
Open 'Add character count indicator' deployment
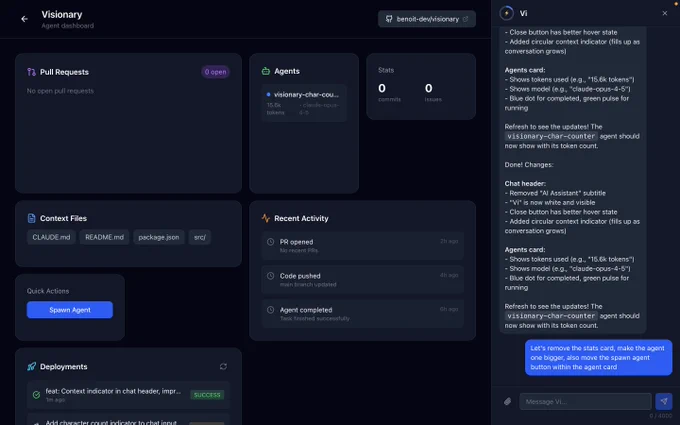[x=128, y=420]
